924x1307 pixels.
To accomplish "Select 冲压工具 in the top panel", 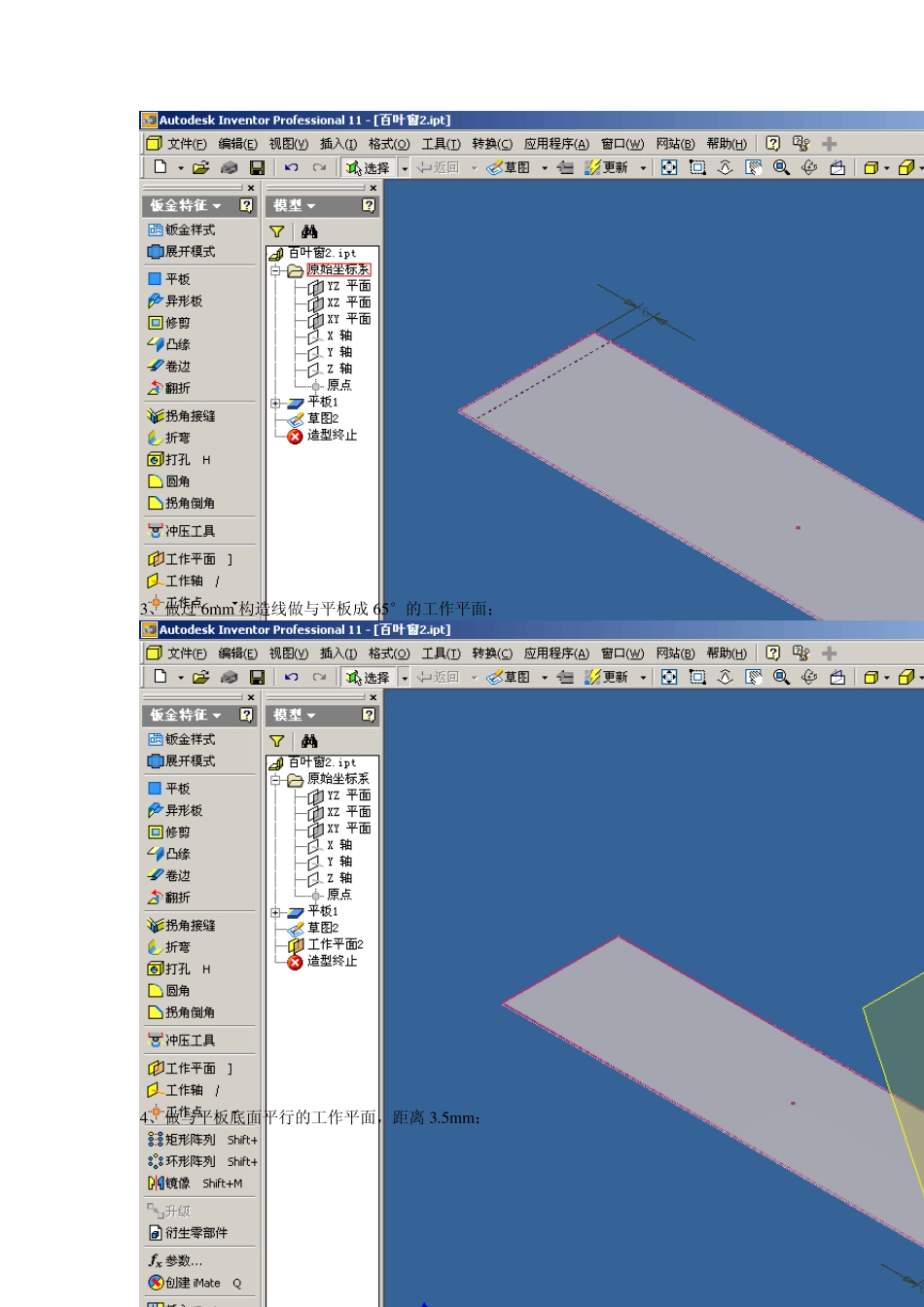I will pyautogui.click(x=182, y=531).
